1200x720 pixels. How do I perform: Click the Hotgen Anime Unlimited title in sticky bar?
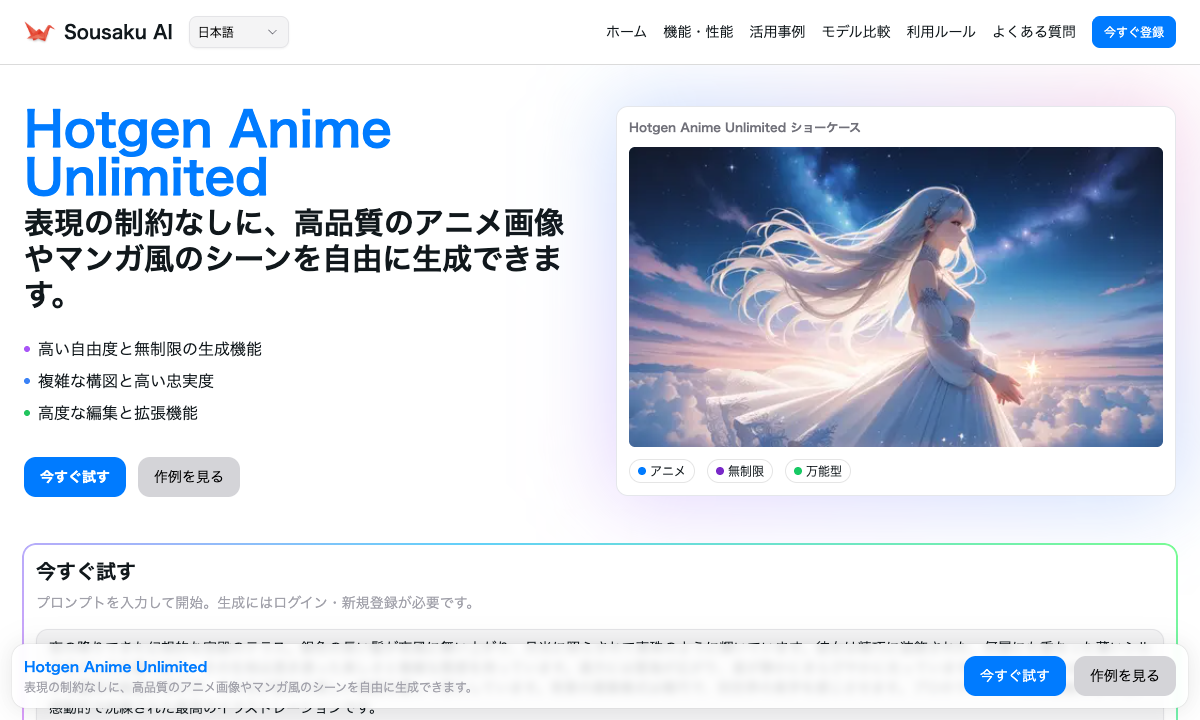[x=116, y=667]
